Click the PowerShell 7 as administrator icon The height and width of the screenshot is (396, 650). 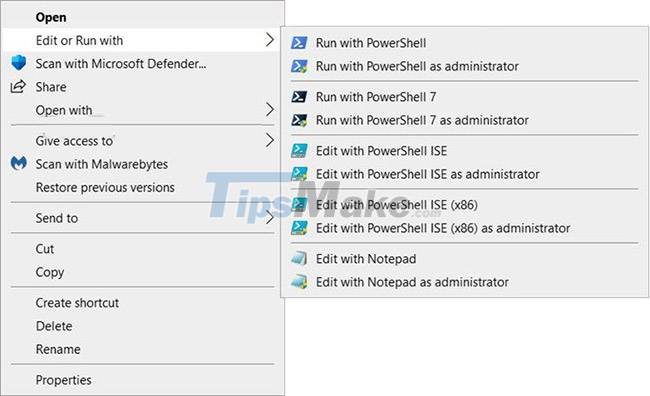point(299,120)
